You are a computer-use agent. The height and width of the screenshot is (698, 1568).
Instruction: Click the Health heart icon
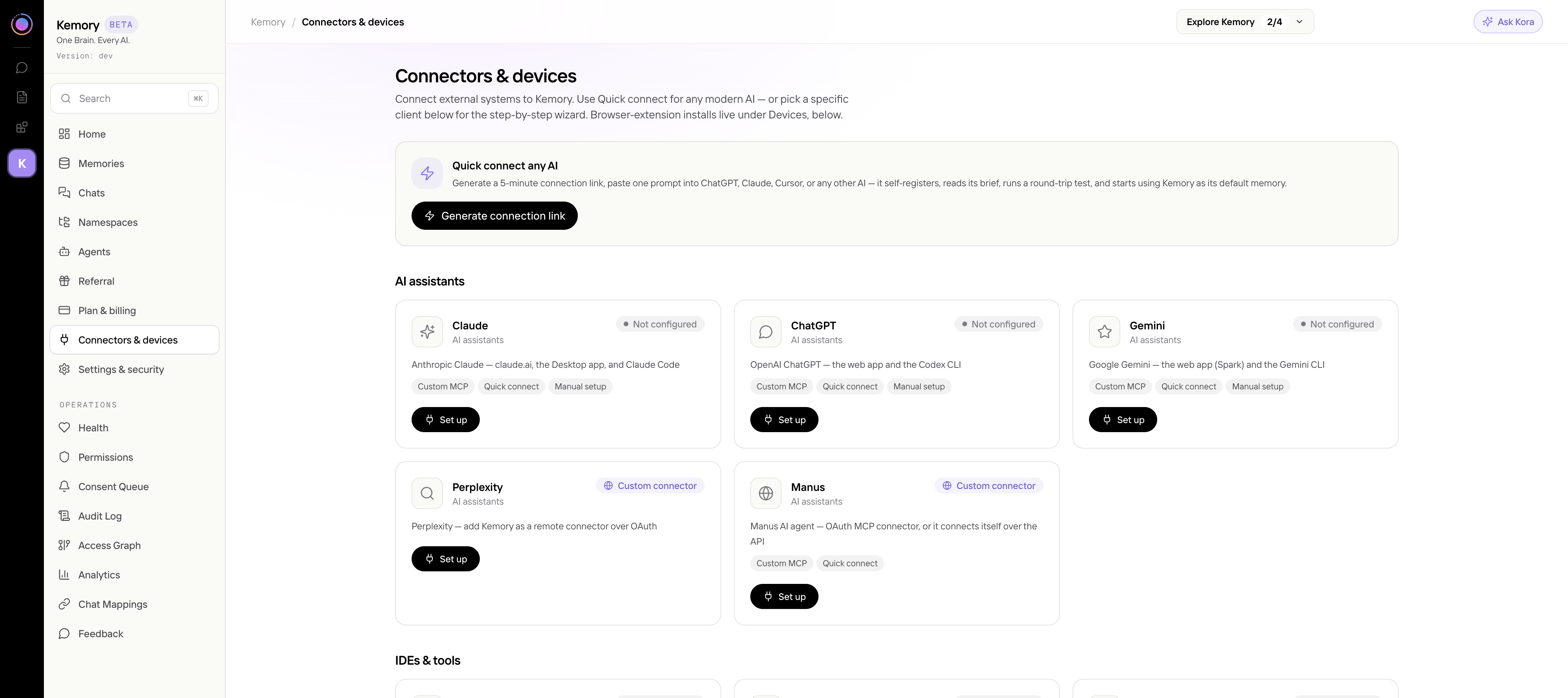point(64,427)
